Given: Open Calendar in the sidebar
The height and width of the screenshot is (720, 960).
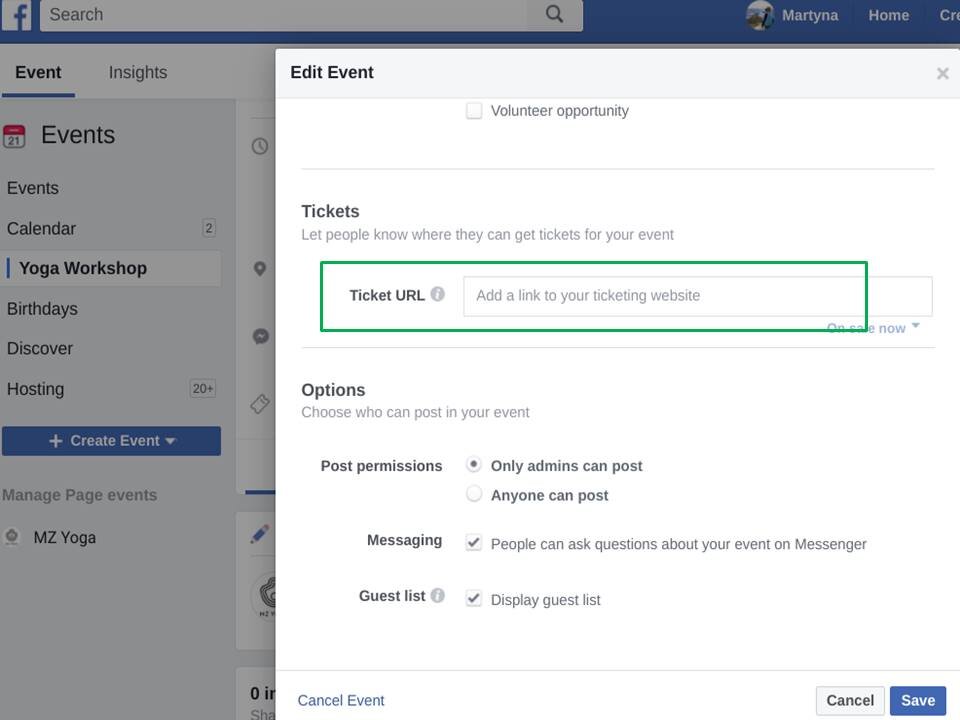Looking at the screenshot, I should point(42,229).
